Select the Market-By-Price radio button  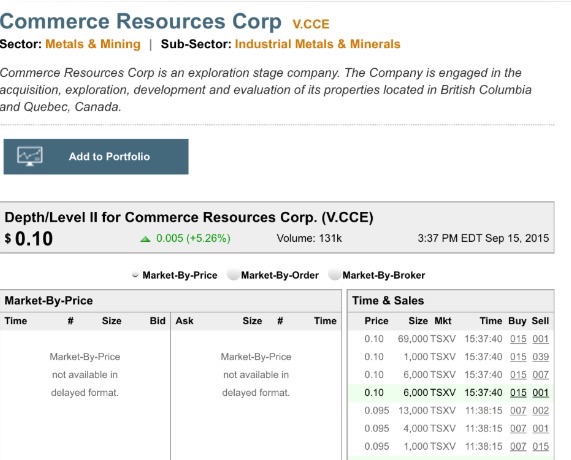coord(135,275)
